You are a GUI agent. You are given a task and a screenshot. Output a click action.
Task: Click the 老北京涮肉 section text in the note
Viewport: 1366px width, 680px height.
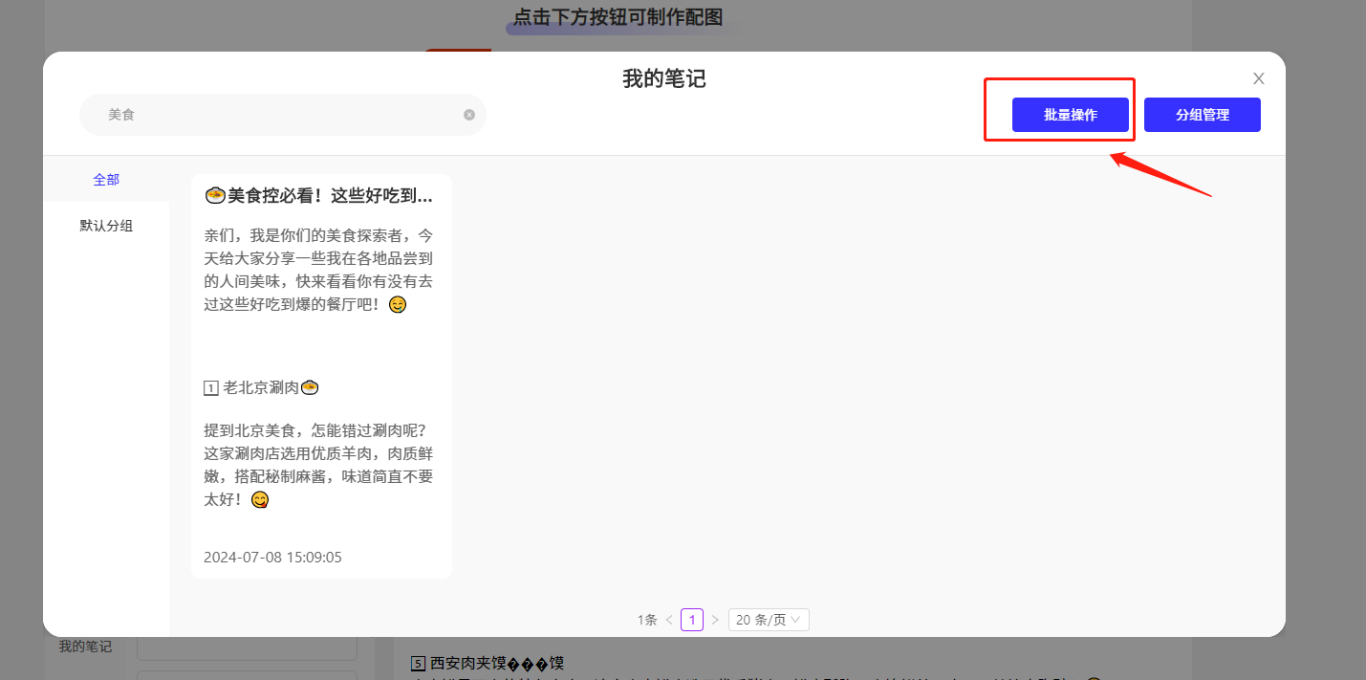coord(261,388)
